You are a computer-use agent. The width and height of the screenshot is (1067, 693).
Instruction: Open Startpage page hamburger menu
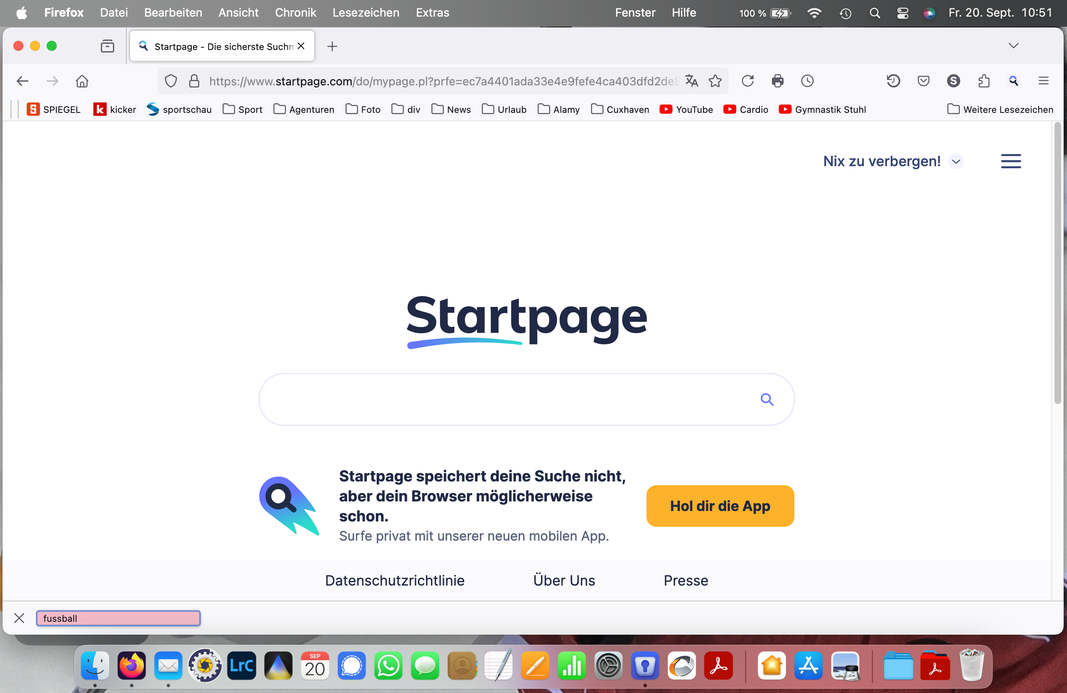pos(1011,161)
